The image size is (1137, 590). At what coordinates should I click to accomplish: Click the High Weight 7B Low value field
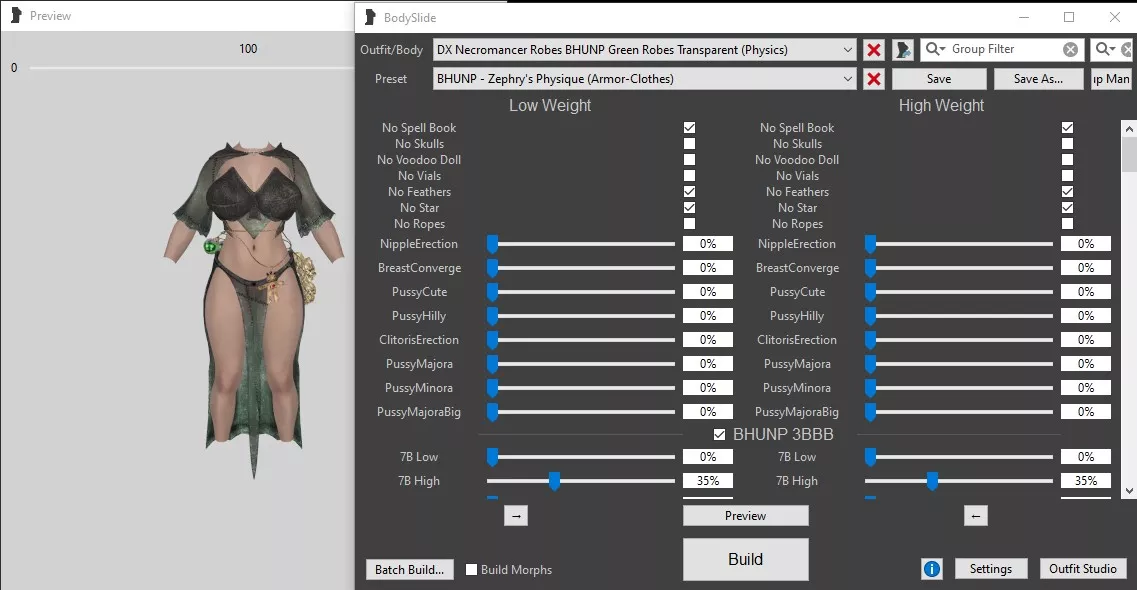pos(1086,457)
